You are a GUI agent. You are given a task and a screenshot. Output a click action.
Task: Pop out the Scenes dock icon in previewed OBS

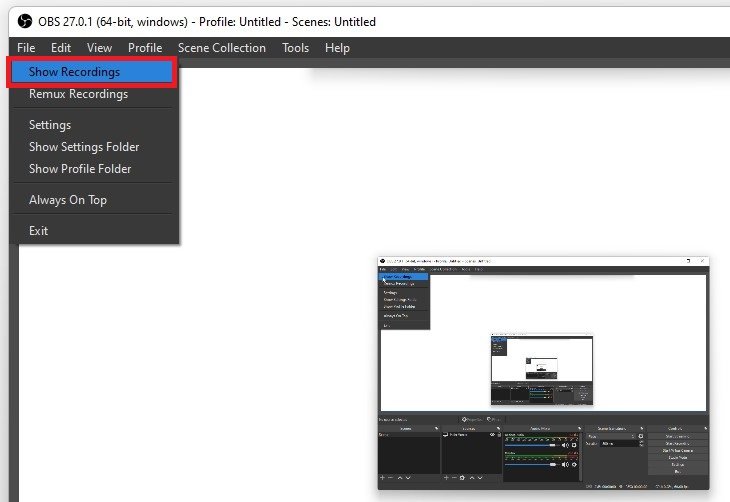pos(437,428)
